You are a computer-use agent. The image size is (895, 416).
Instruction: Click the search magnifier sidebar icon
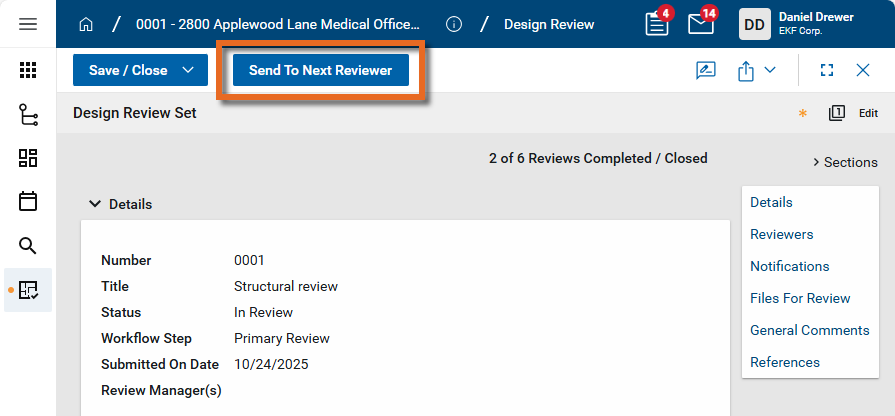(28, 245)
